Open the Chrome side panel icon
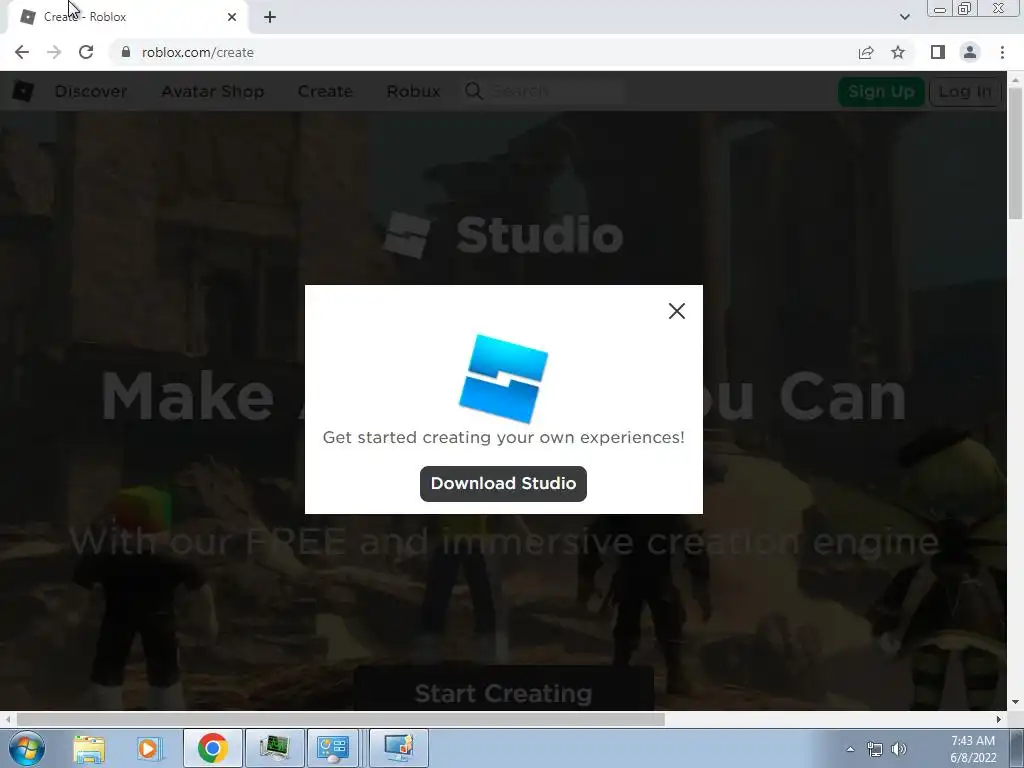Image resolution: width=1024 pixels, height=768 pixels. pyautogui.click(x=938, y=52)
